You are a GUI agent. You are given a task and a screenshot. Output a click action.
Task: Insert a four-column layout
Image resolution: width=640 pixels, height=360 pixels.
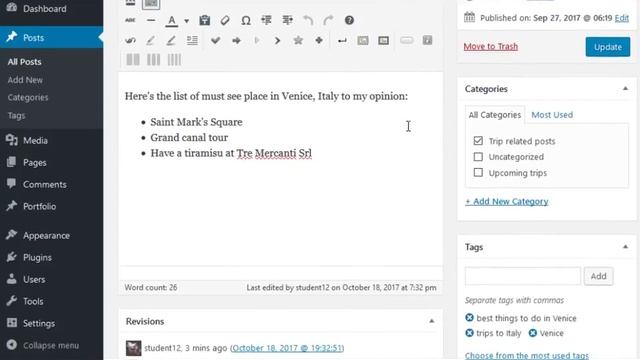coord(174,60)
